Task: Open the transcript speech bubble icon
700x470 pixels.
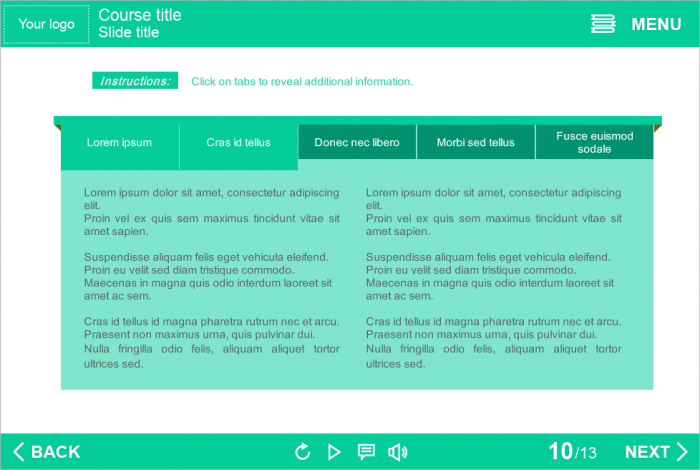Action: [366, 452]
